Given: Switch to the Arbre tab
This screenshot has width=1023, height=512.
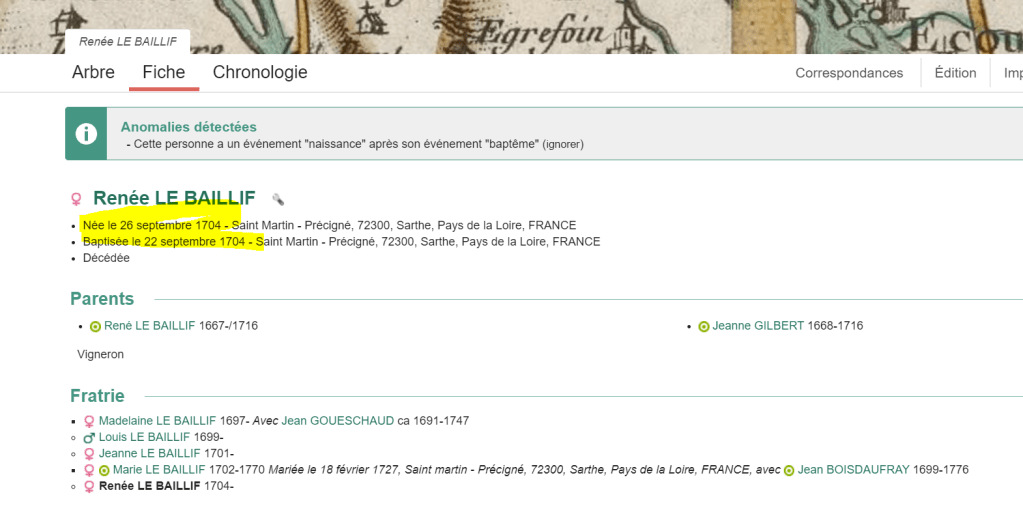Looking at the screenshot, I should coord(93,73).
